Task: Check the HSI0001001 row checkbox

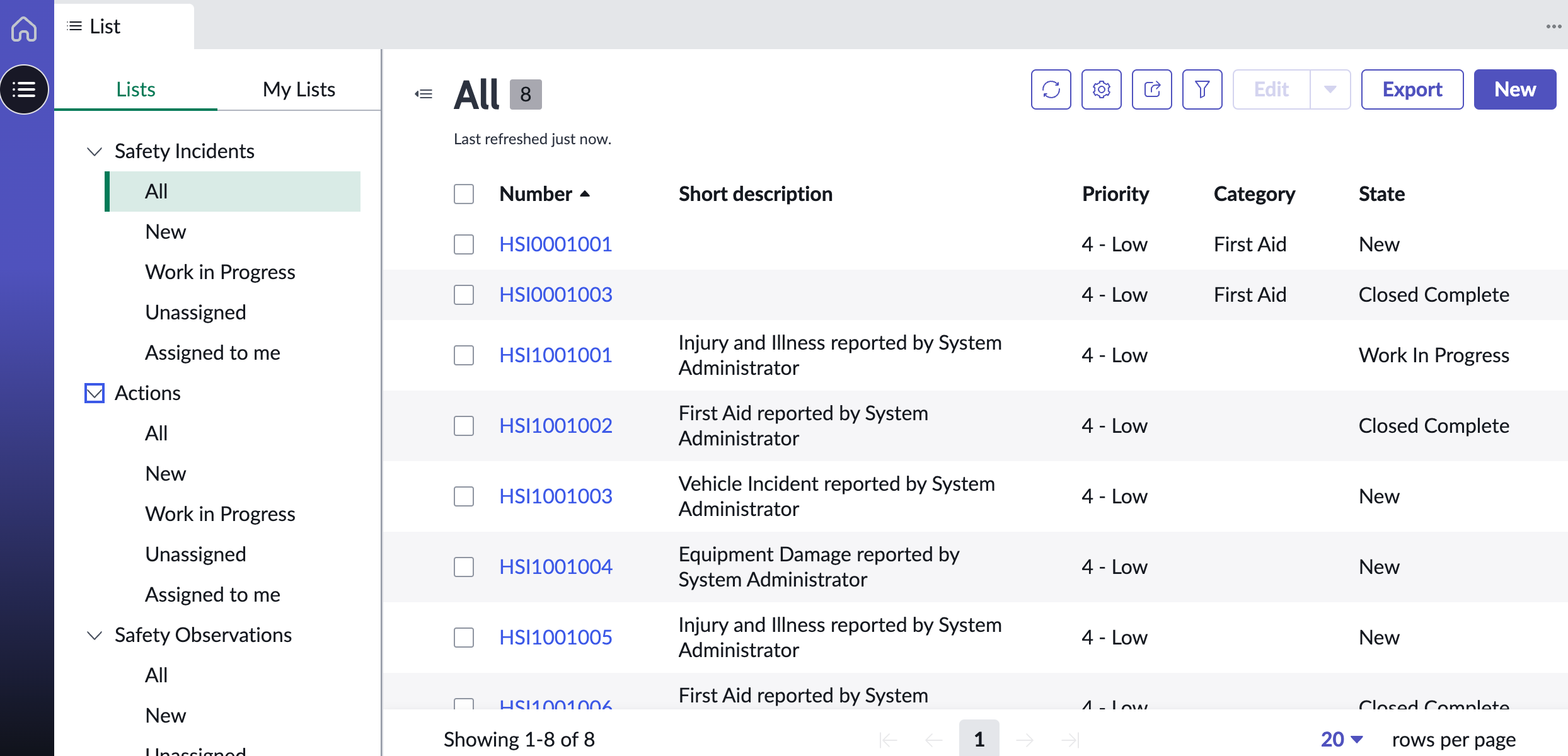Action: [x=464, y=244]
